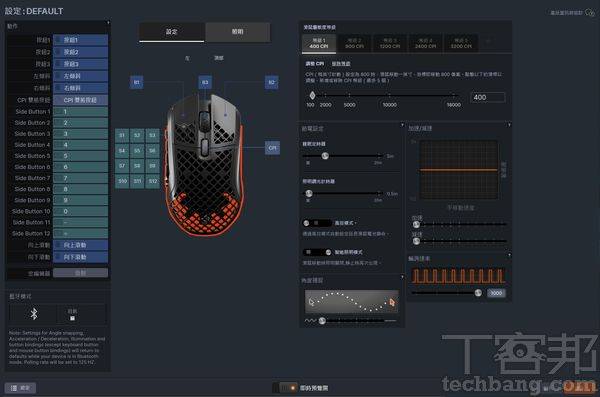Switch to the 設定 tab above the mouse
600x397 pixels.
click(x=171, y=32)
